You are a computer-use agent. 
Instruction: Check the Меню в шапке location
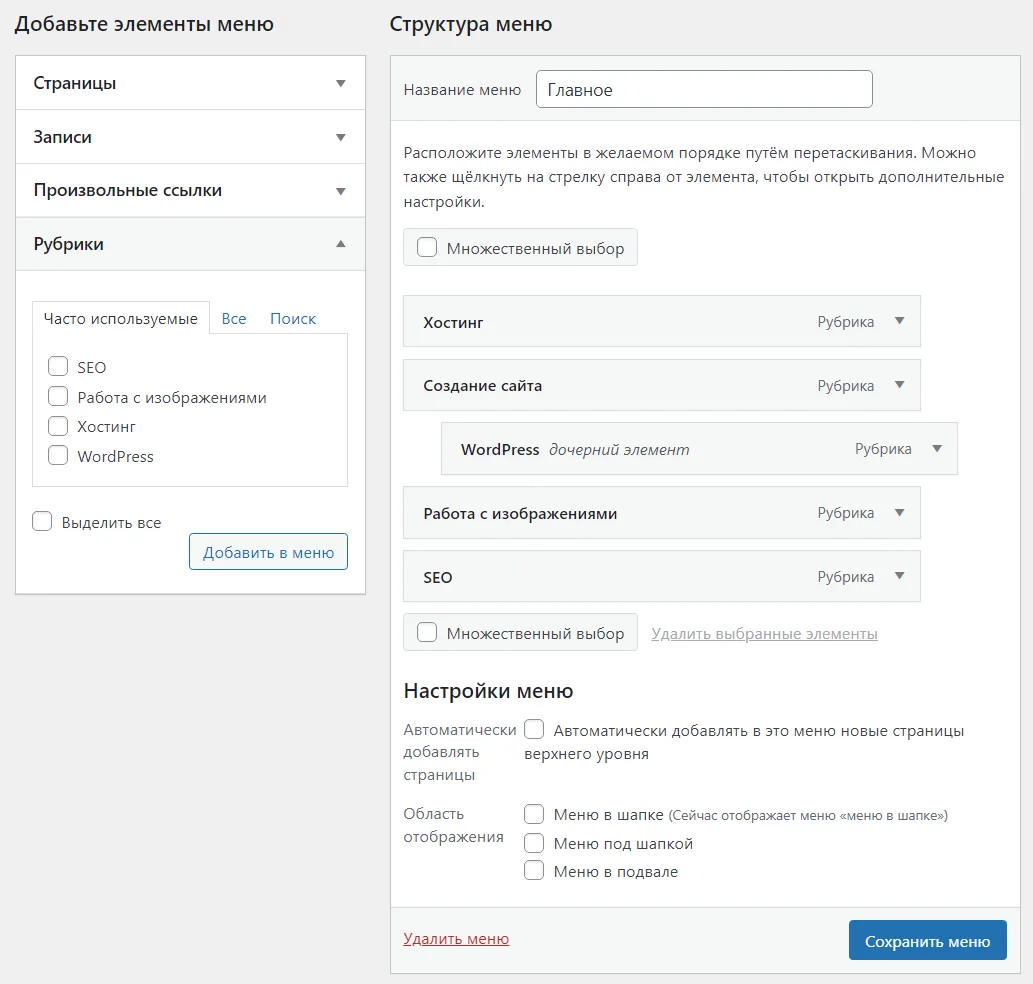tap(534, 814)
